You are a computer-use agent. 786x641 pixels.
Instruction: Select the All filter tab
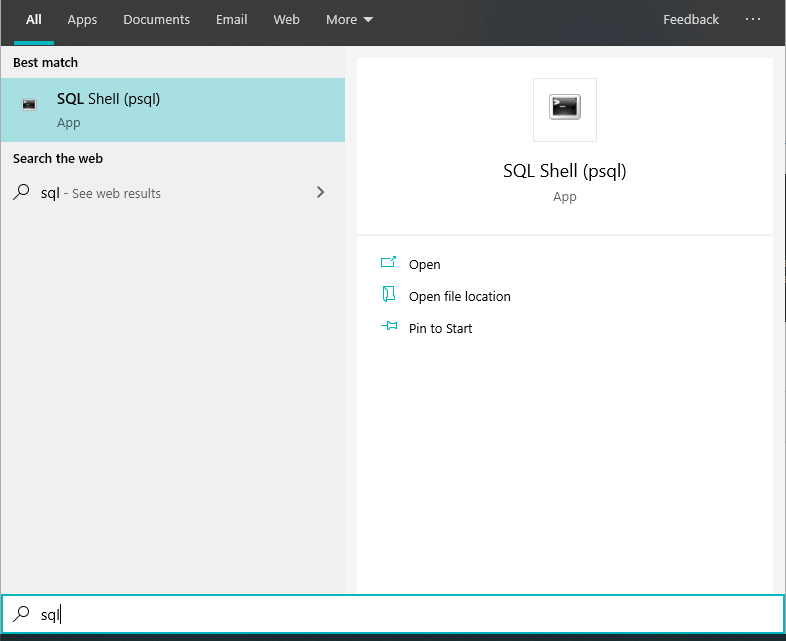pyautogui.click(x=34, y=20)
